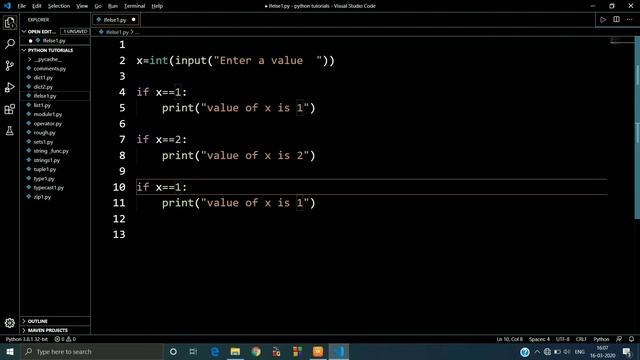Open the Explorer view in activity bar
Screen dimensions: 640x360
click(x=10, y=22)
